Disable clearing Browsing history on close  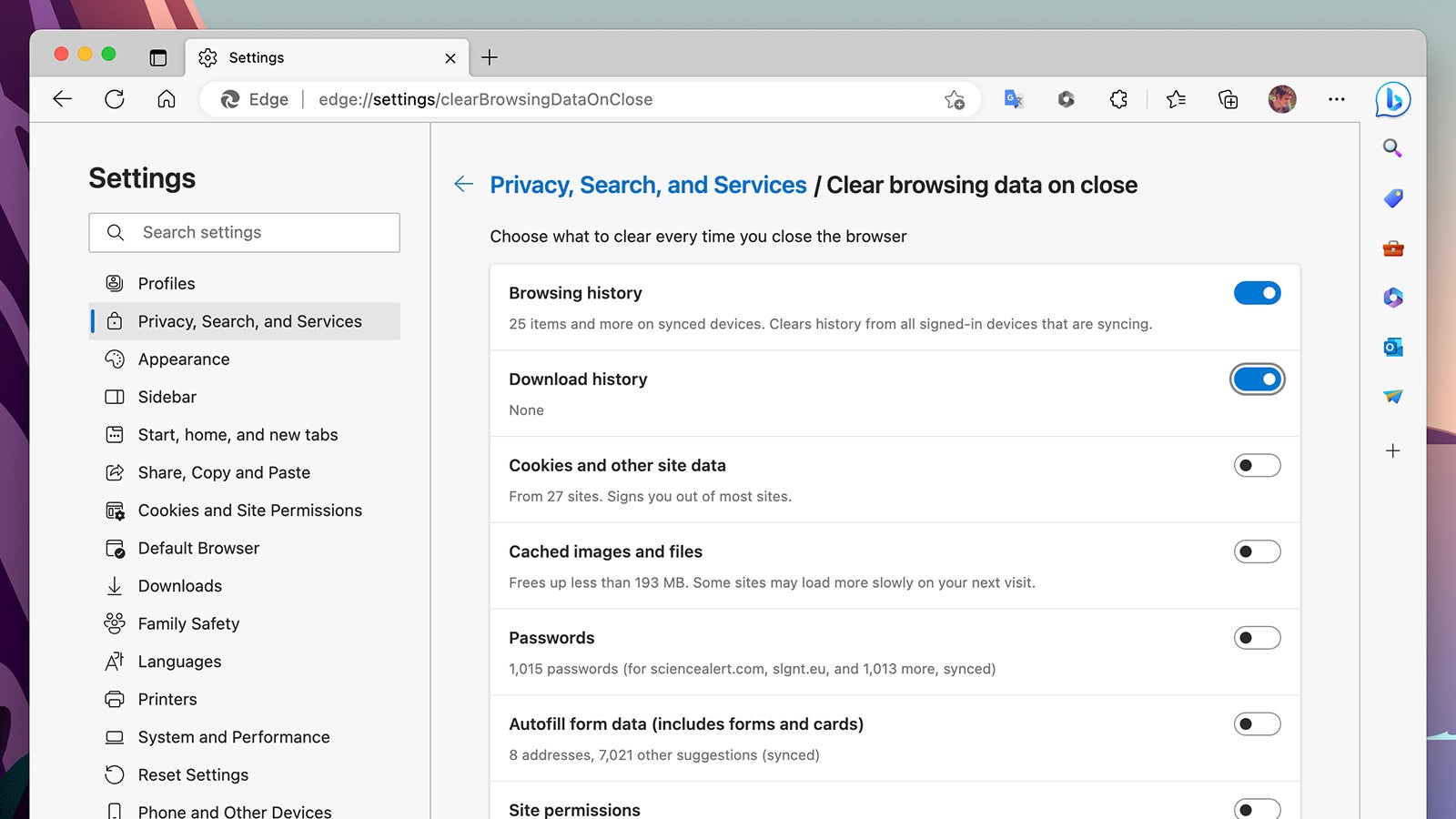pyautogui.click(x=1257, y=293)
